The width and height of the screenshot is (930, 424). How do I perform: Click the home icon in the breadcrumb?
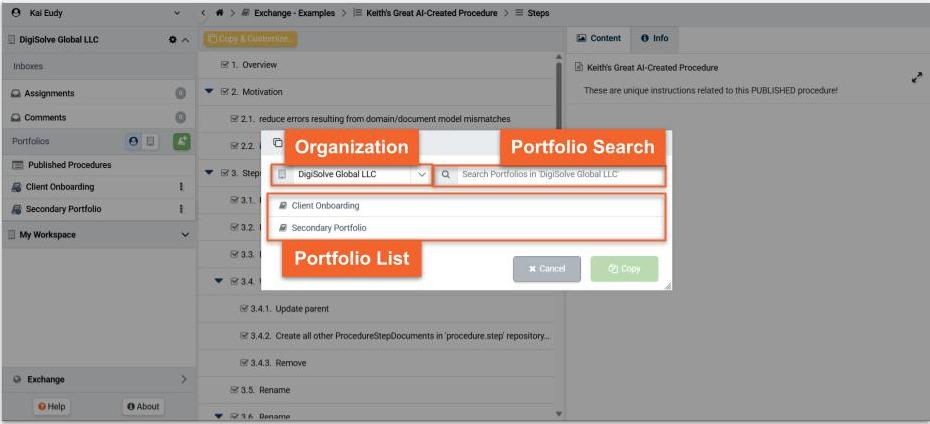[217, 13]
